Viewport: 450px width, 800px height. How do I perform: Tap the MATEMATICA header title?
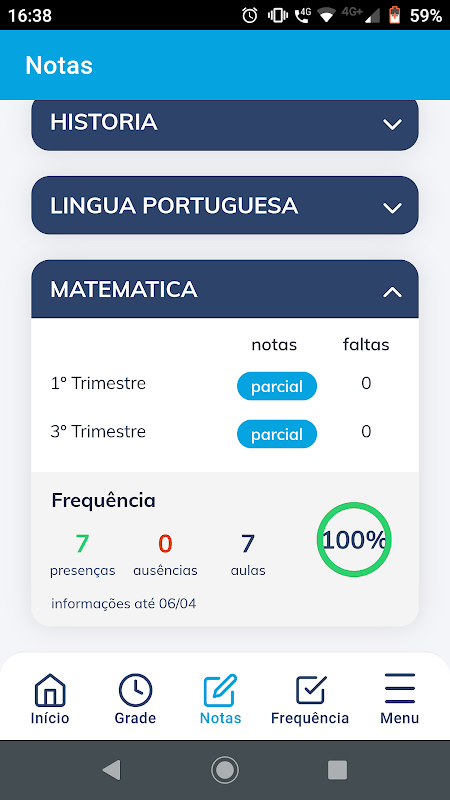123,289
